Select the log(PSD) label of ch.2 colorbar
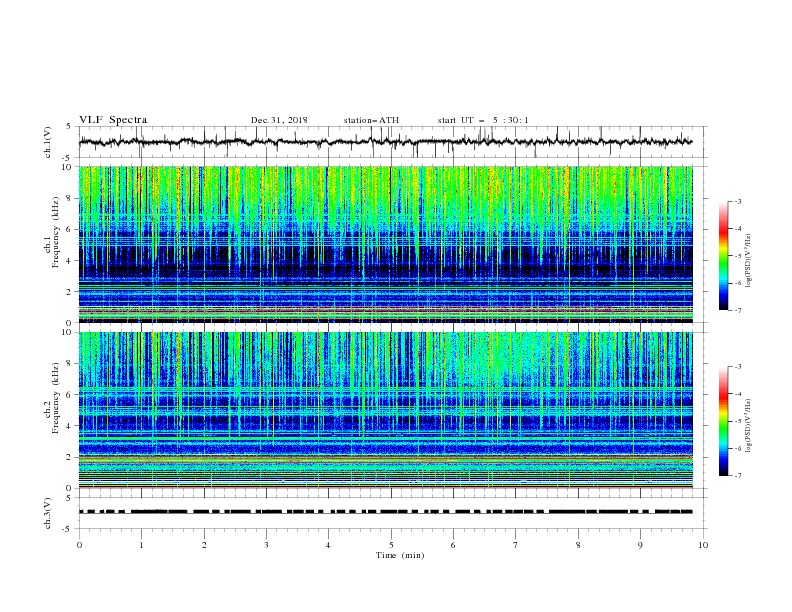The image size is (792, 612). 748,425
